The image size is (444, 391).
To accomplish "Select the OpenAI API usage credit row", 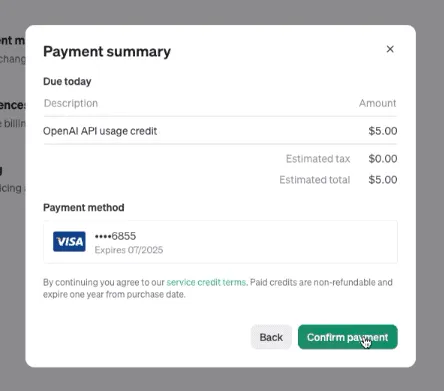I will [x=220, y=131].
